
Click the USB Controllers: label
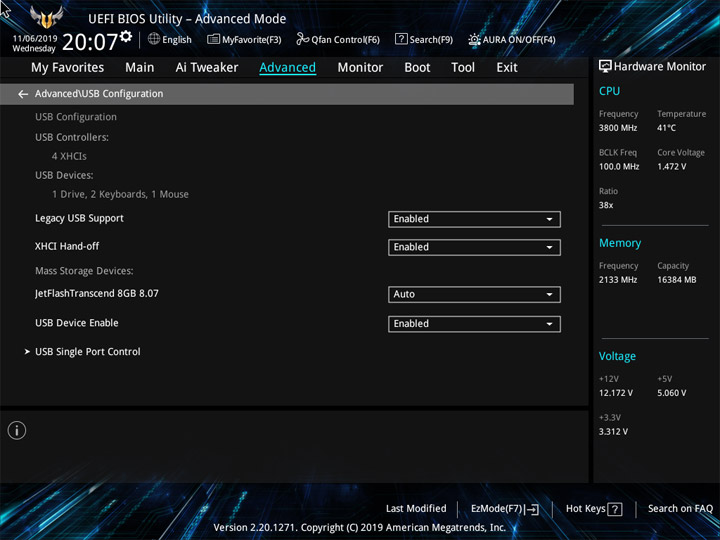click(72, 137)
